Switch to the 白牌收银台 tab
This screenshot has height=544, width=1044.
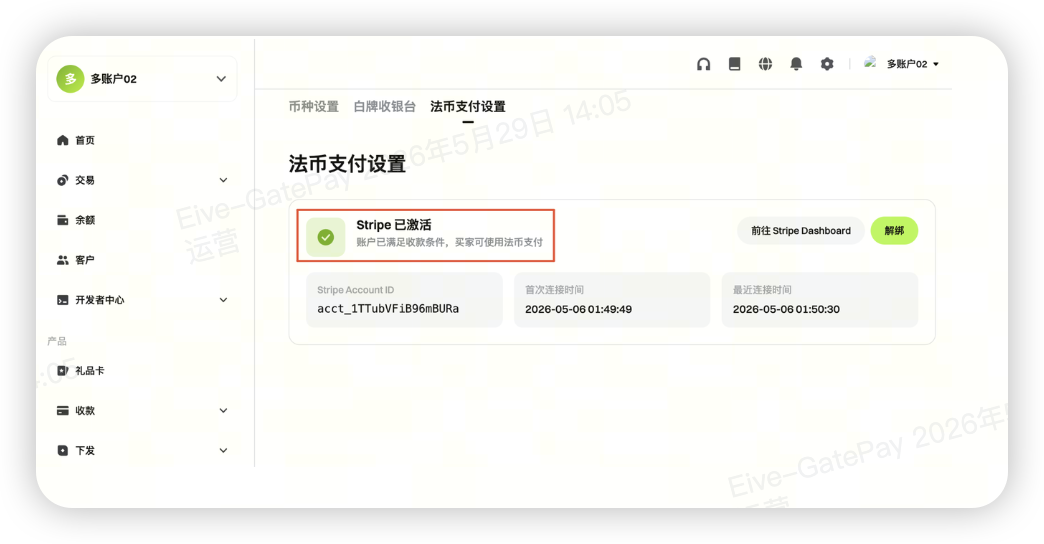pyautogui.click(x=384, y=107)
